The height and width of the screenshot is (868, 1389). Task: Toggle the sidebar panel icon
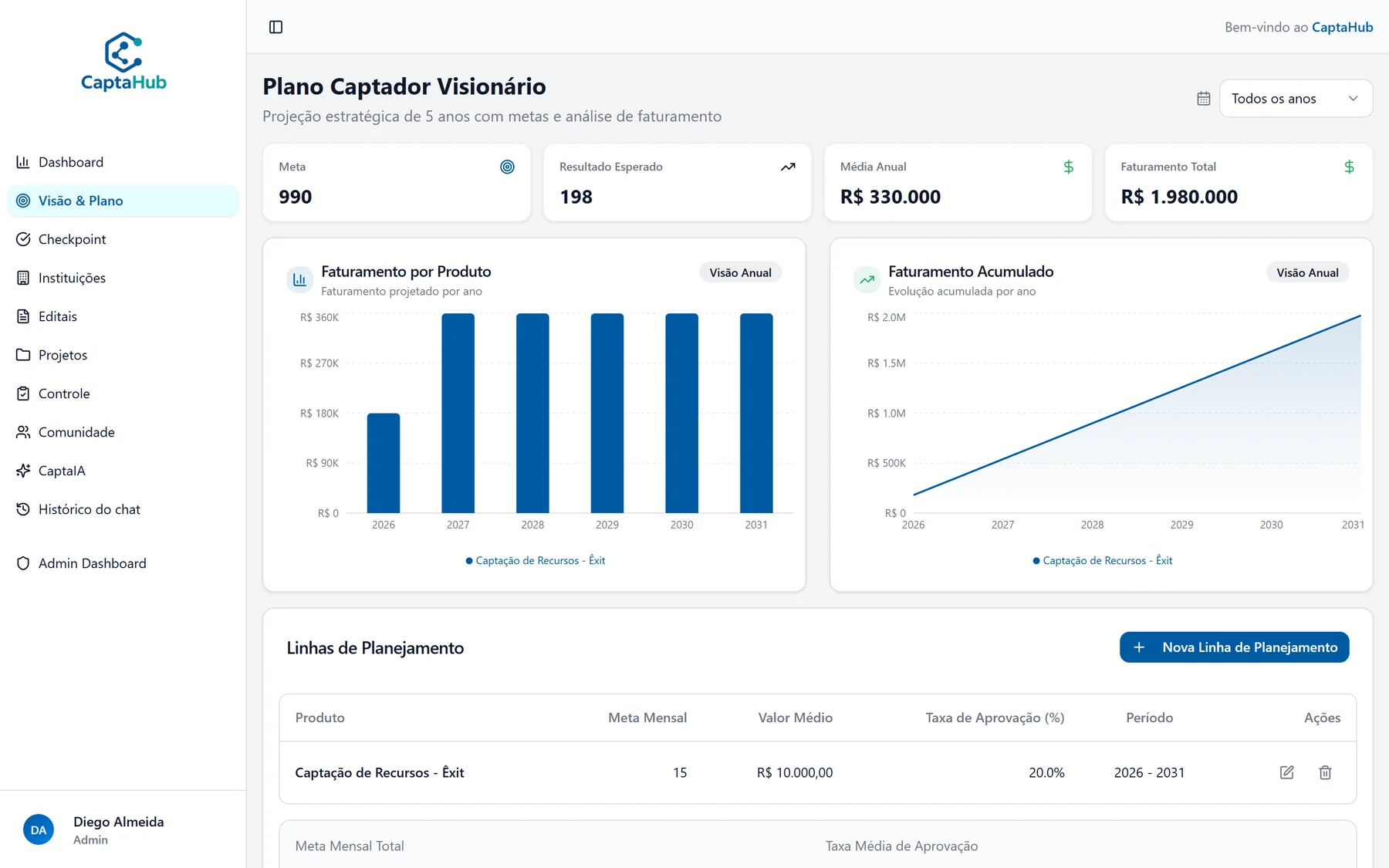click(x=275, y=27)
